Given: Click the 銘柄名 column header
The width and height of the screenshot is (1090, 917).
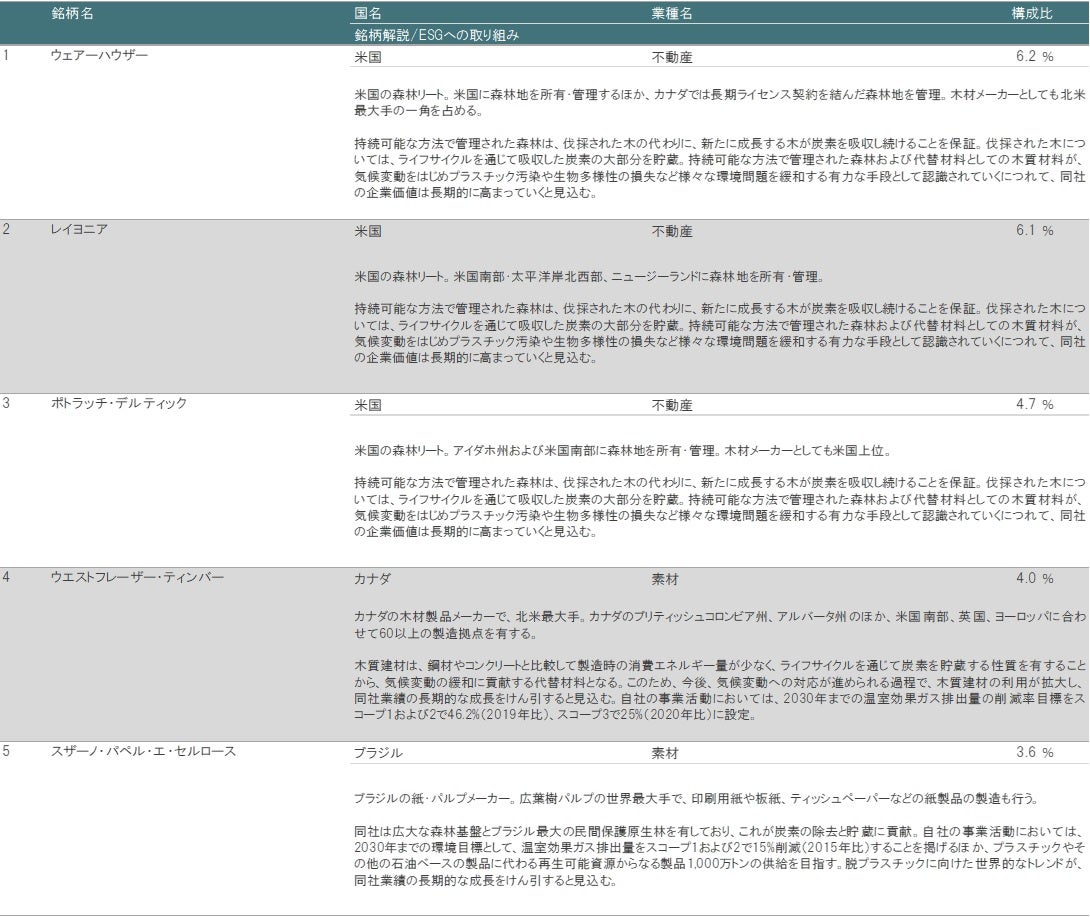Looking at the screenshot, I should point(72,15).
